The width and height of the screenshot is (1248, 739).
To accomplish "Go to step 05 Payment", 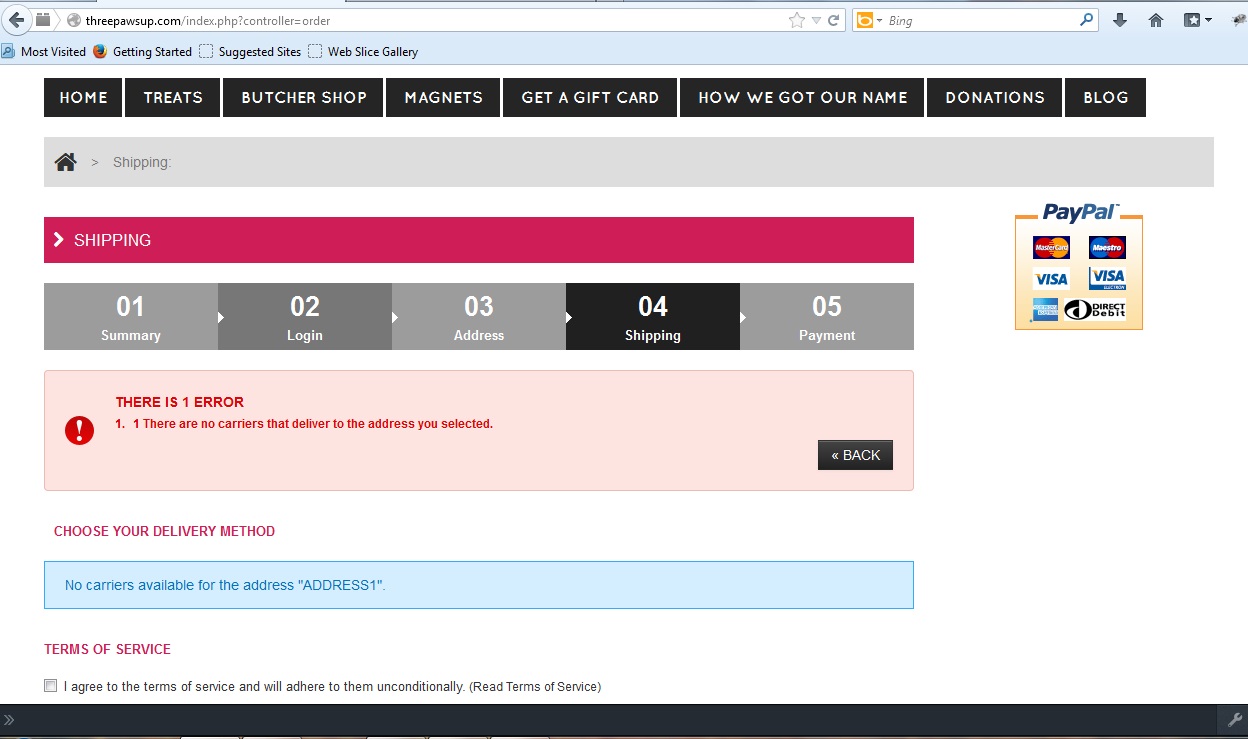I will [x=827, y=317].
